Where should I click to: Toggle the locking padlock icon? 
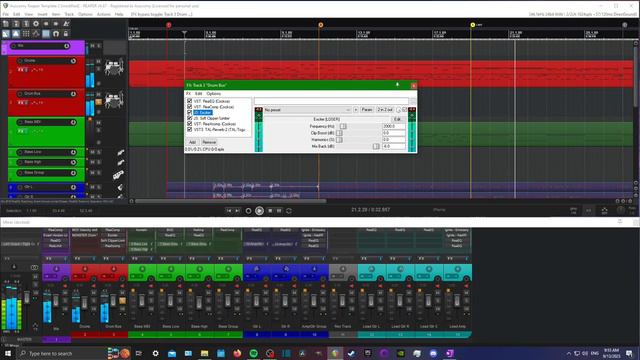coord(66,34)
